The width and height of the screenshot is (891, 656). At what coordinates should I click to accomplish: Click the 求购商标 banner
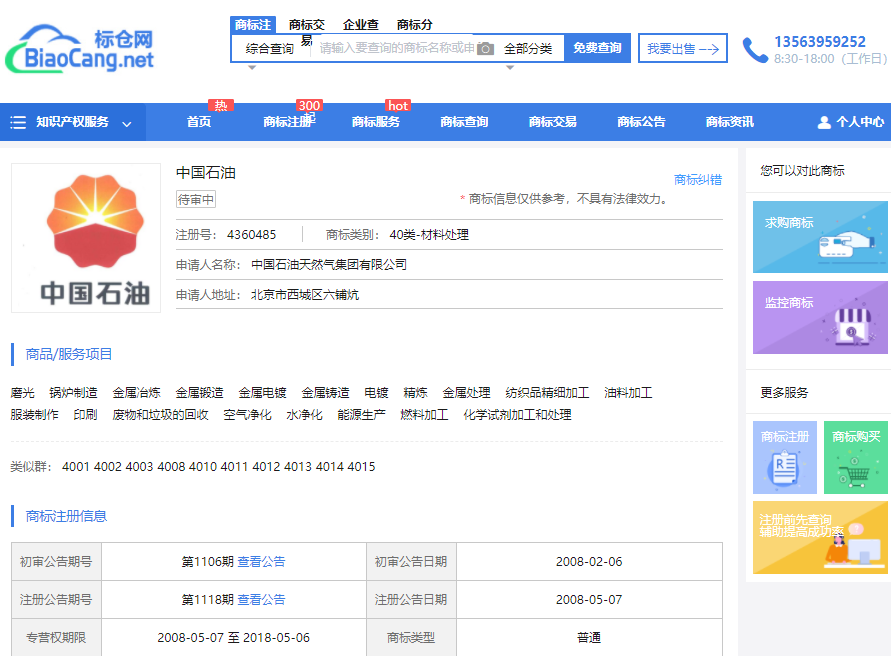[820, 237]
